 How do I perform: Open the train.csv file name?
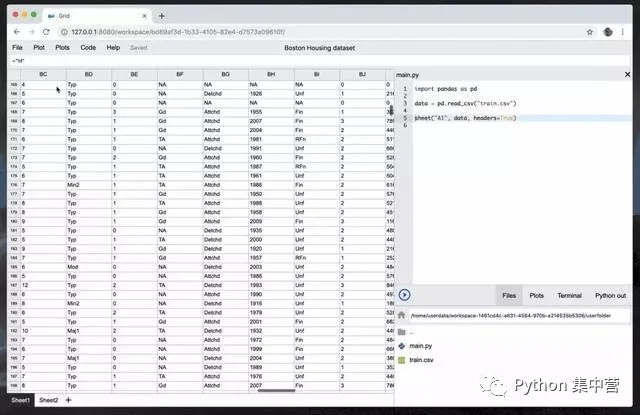pos(421,360)
